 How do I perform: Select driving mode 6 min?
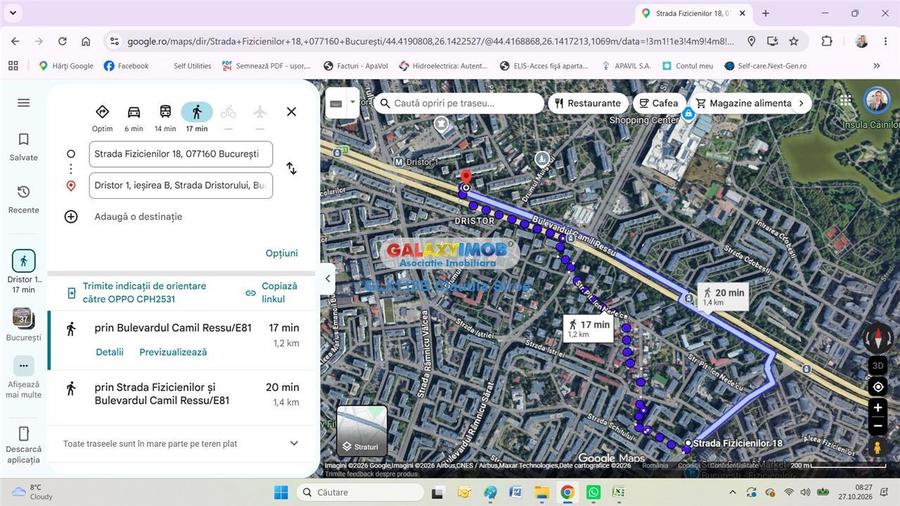coord(134,118)
